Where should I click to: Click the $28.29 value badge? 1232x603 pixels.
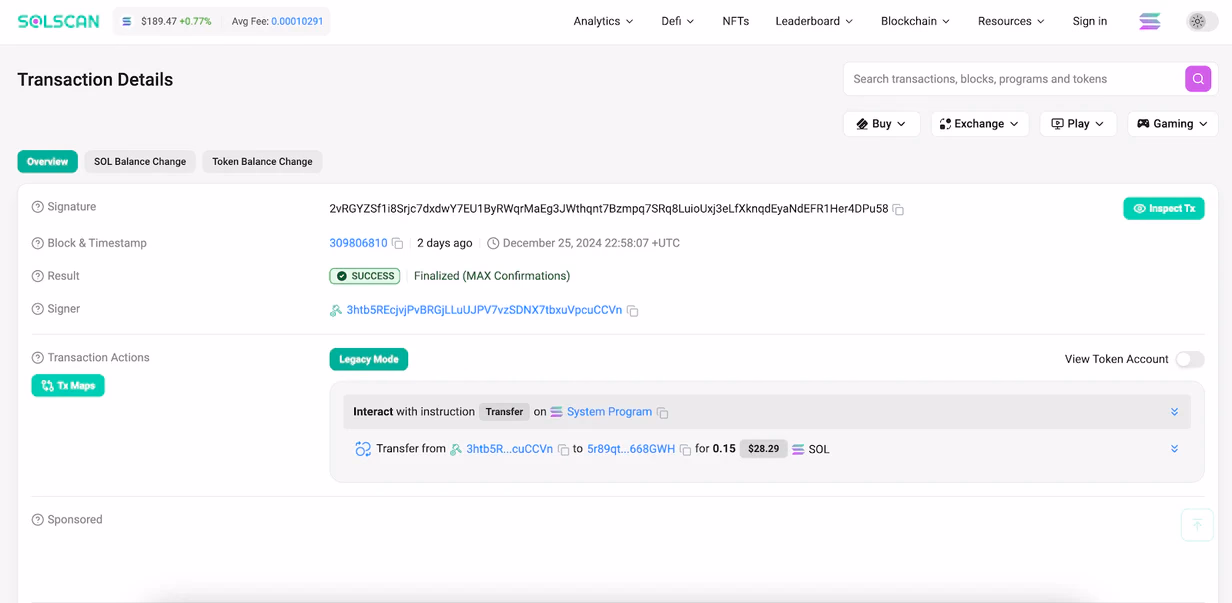763,449
